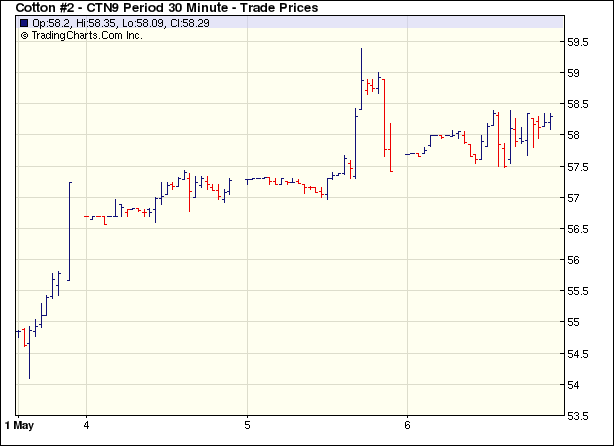Select the date label 4 on x-axis

coord(87,424)
